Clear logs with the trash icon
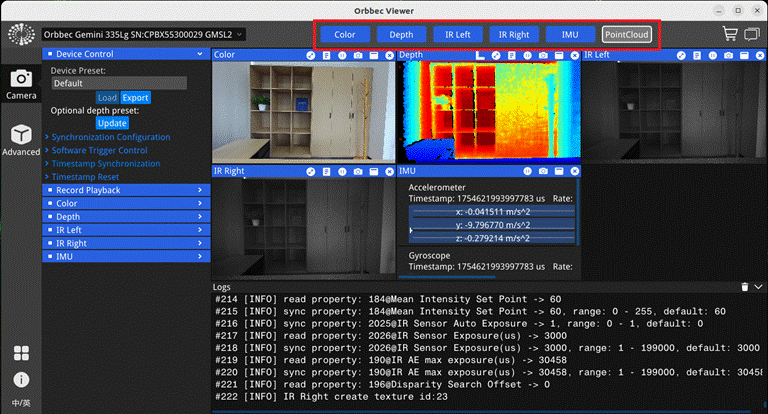This screenshot has width=768, height=414. click(744, 287)
